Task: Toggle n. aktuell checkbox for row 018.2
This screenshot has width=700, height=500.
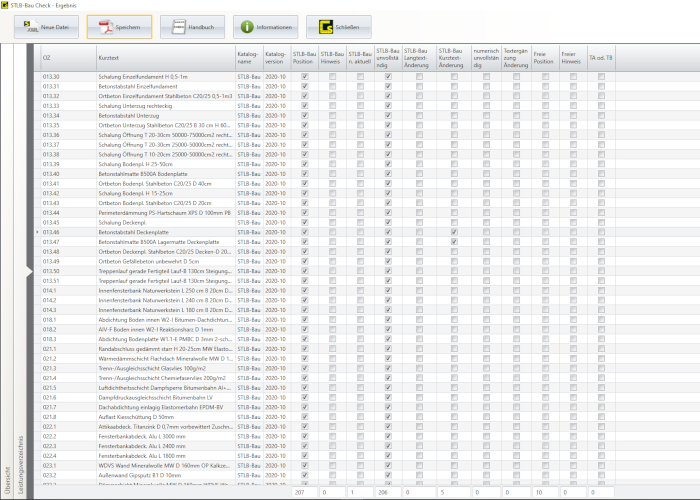Action: coord(360,329)
